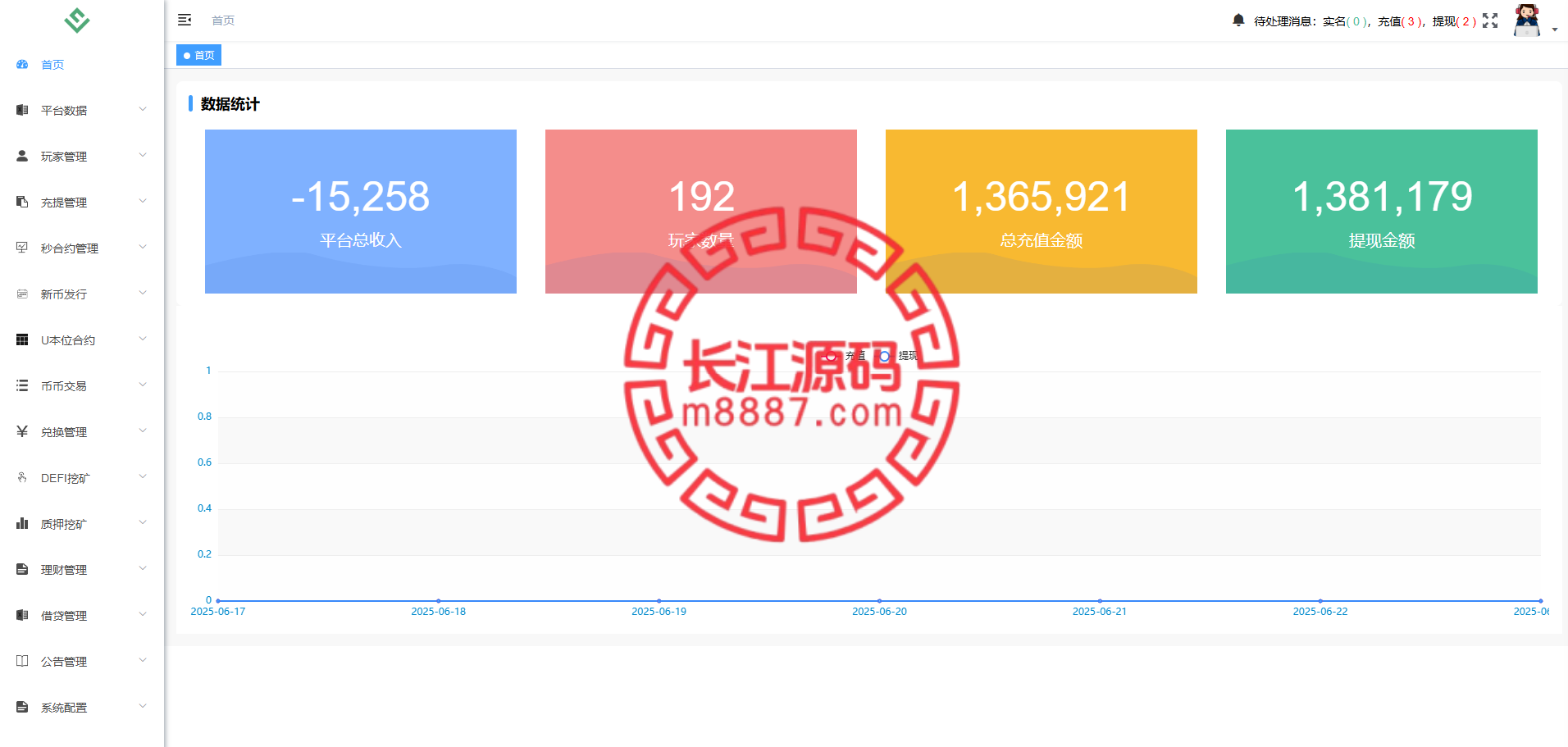Click the 币币交易 list icon
Image resolution: width=1568 pixels, height=747 pixels.
coord(22,385)
